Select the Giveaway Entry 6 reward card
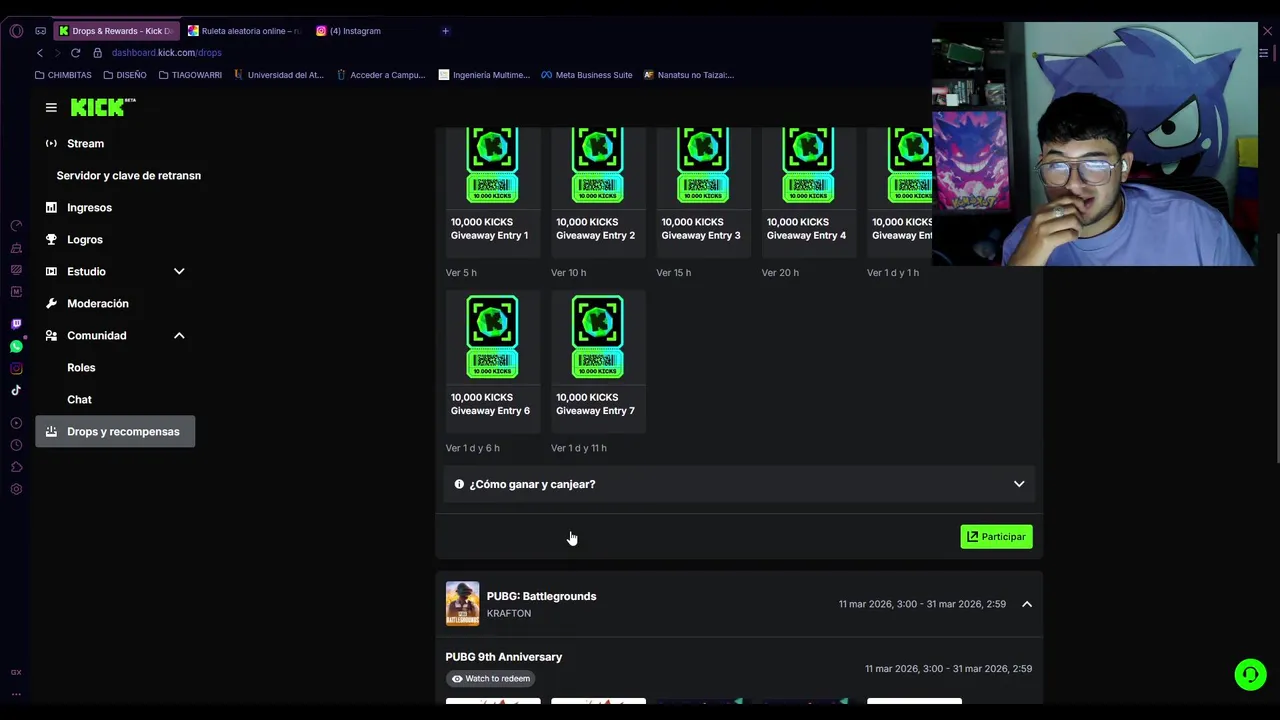This screenshot has height=720, width=1280. click(x=492, y=361)
